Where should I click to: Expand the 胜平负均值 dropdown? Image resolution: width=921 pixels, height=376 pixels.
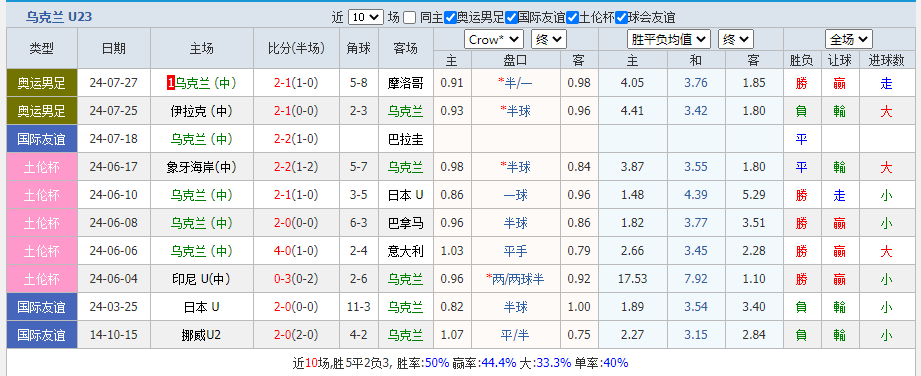pyautogui.click(x=669, y=39)
